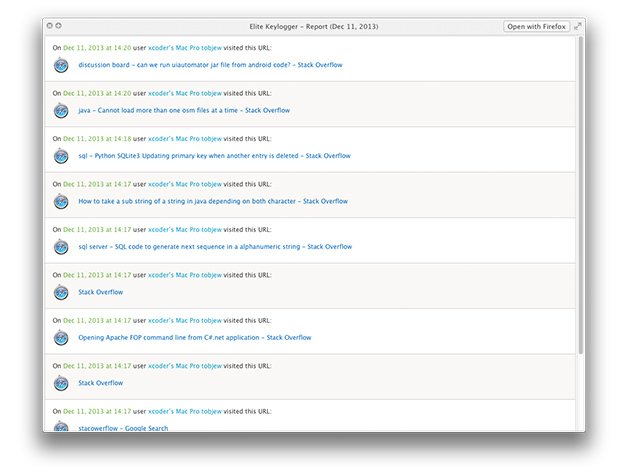Screen dimensions: 630x473
Task: Open Python SQLite3 updating primary key link
Action: (214, 156)
